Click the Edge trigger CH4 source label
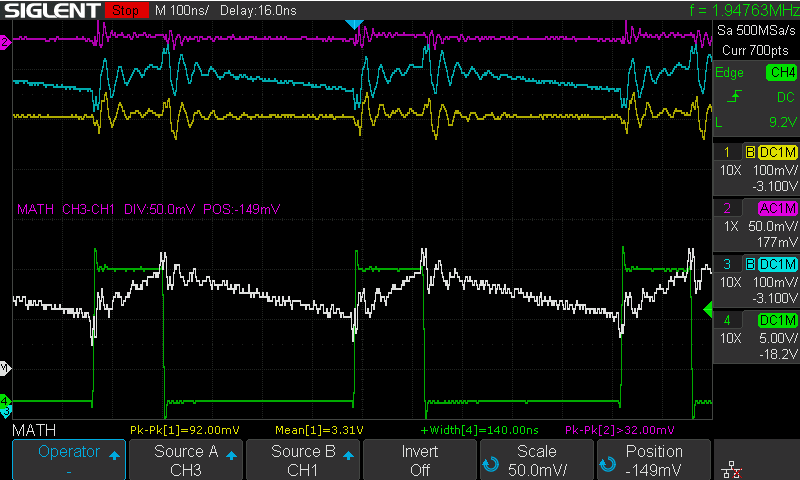This screenshot has width=800, height=480. [x=782, y=72]
